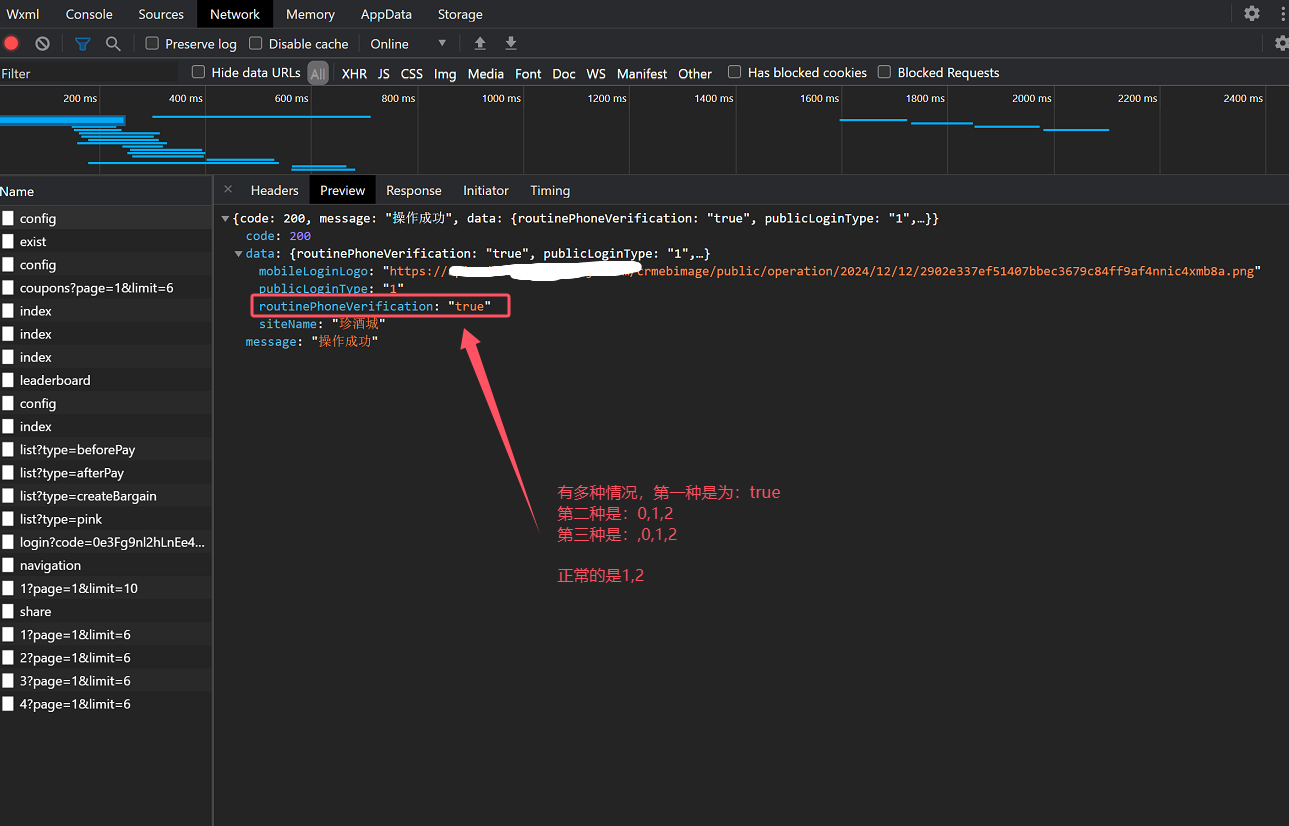
Task: Click the routinePhoneVerification property line
Action: 374,306
